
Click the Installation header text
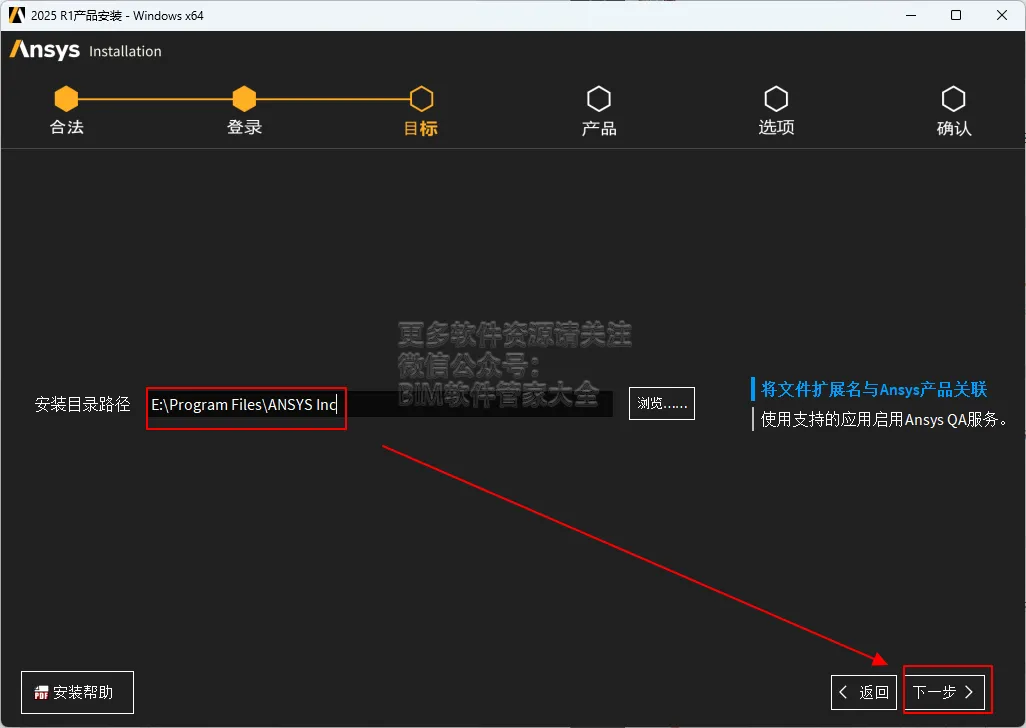click(125, 51)
